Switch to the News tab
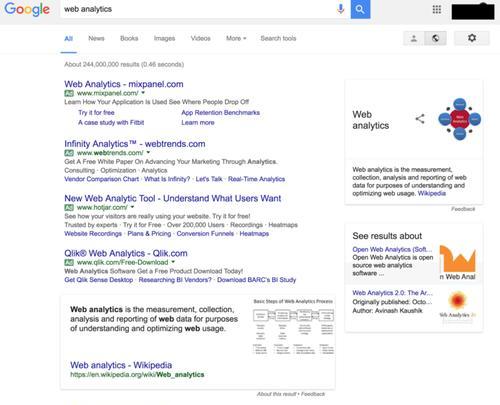This screenshot has width=500, height=405. click(96, 38)
